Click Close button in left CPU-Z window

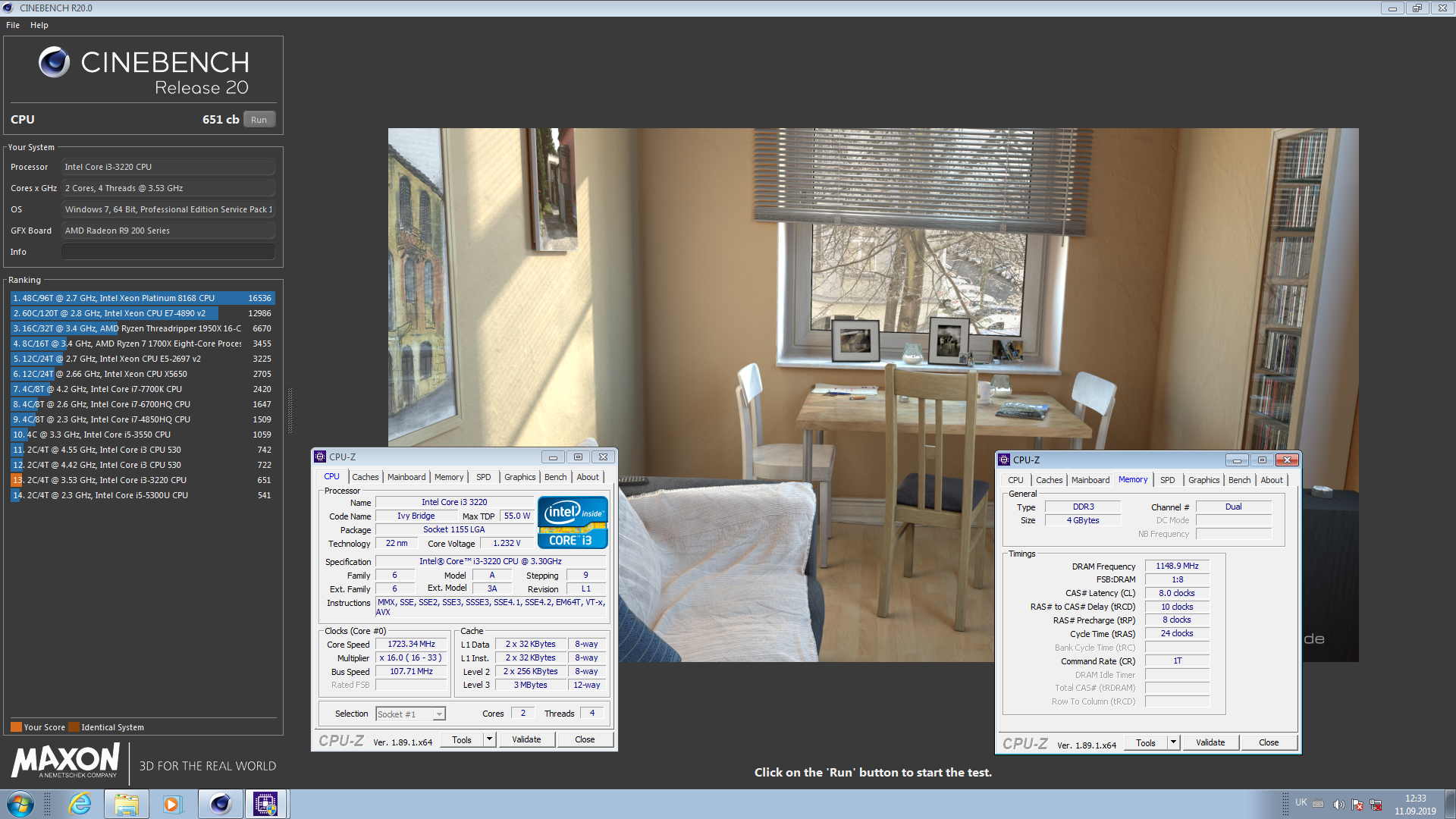pos(585,740)
